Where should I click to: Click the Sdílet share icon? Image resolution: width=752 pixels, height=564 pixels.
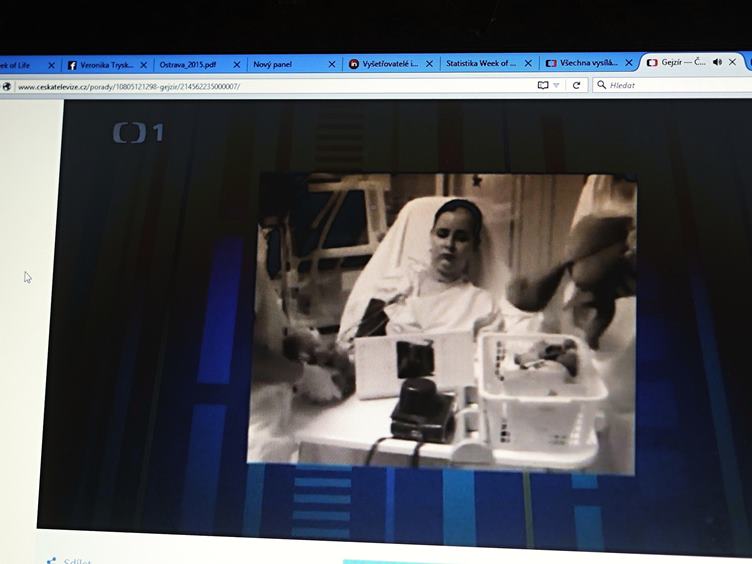click(51, 561)
